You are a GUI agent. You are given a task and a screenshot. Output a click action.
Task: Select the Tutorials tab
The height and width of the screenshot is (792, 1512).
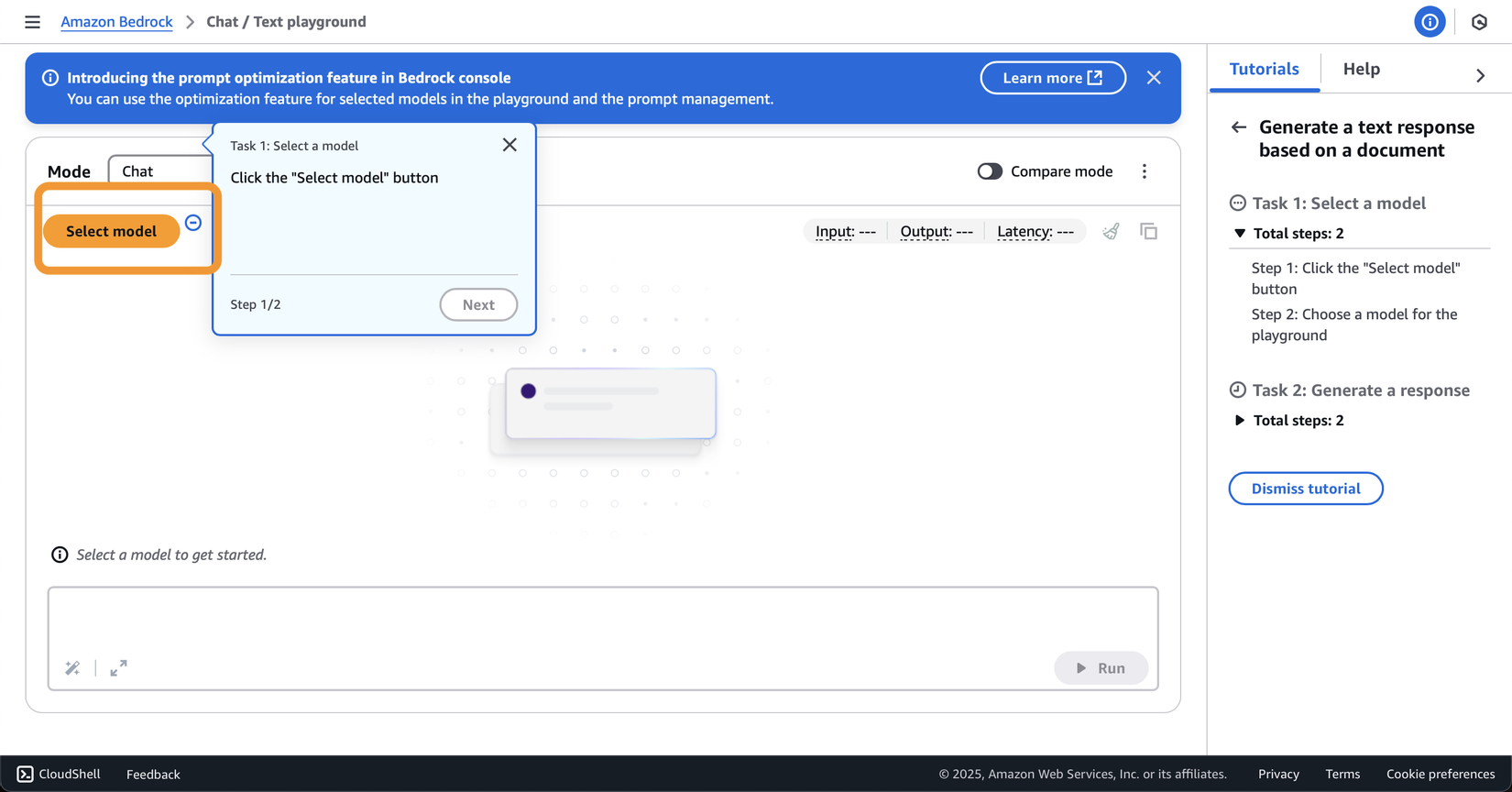click(1264, 69)
